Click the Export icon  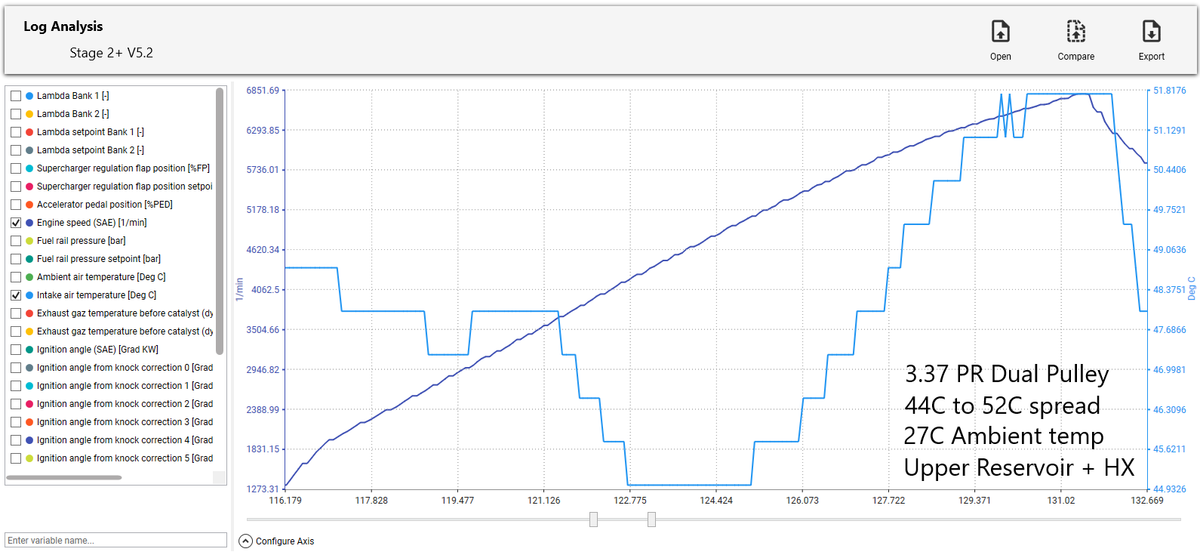(x=1151, y=31)
